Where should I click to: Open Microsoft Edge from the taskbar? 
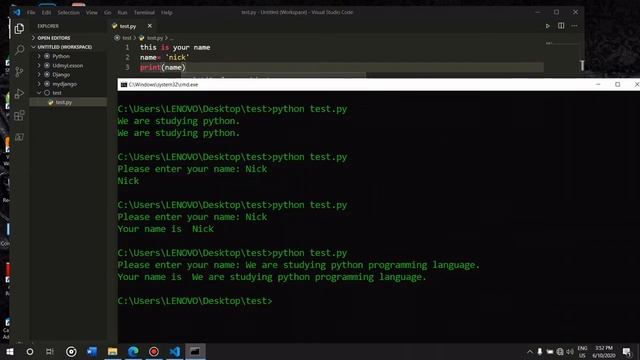(133, 351)
